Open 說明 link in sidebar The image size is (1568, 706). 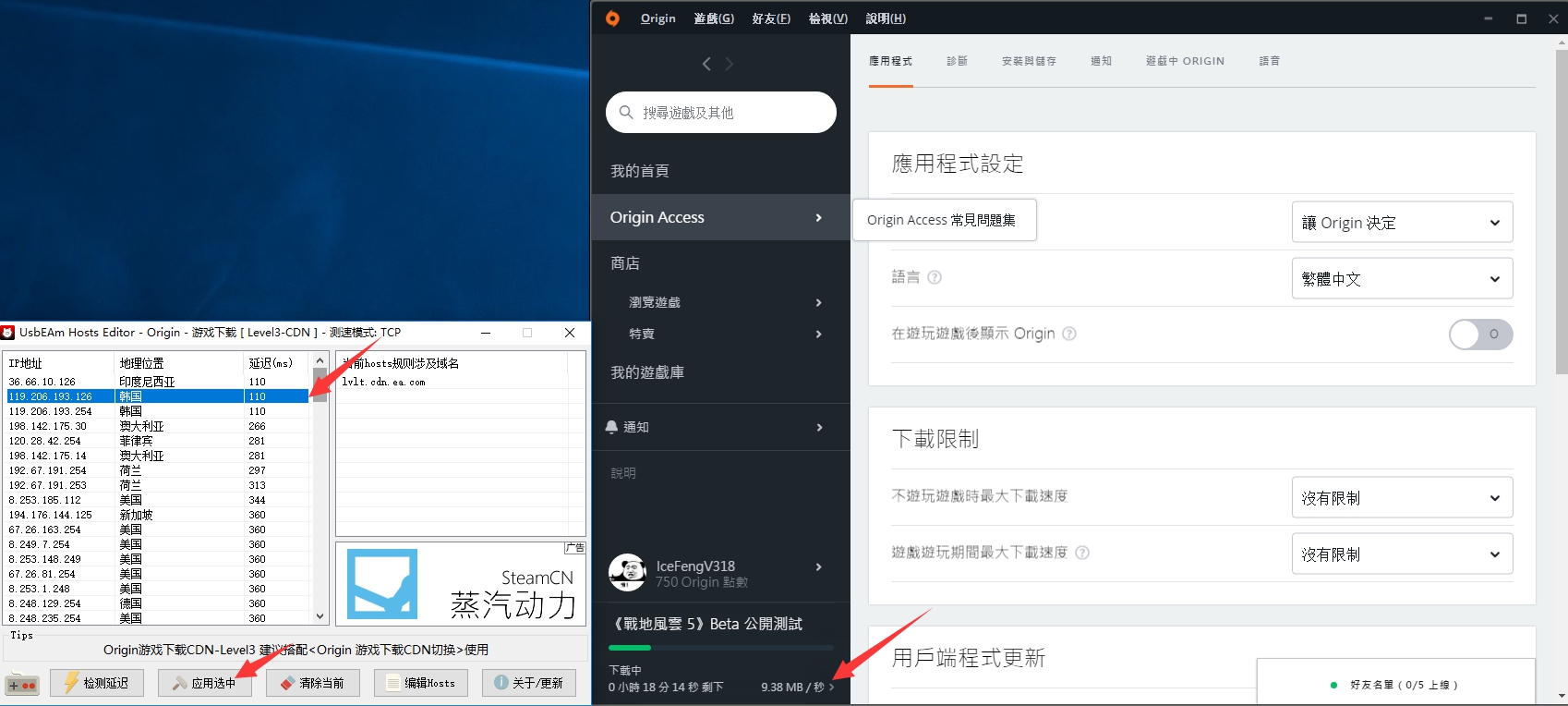623,473
